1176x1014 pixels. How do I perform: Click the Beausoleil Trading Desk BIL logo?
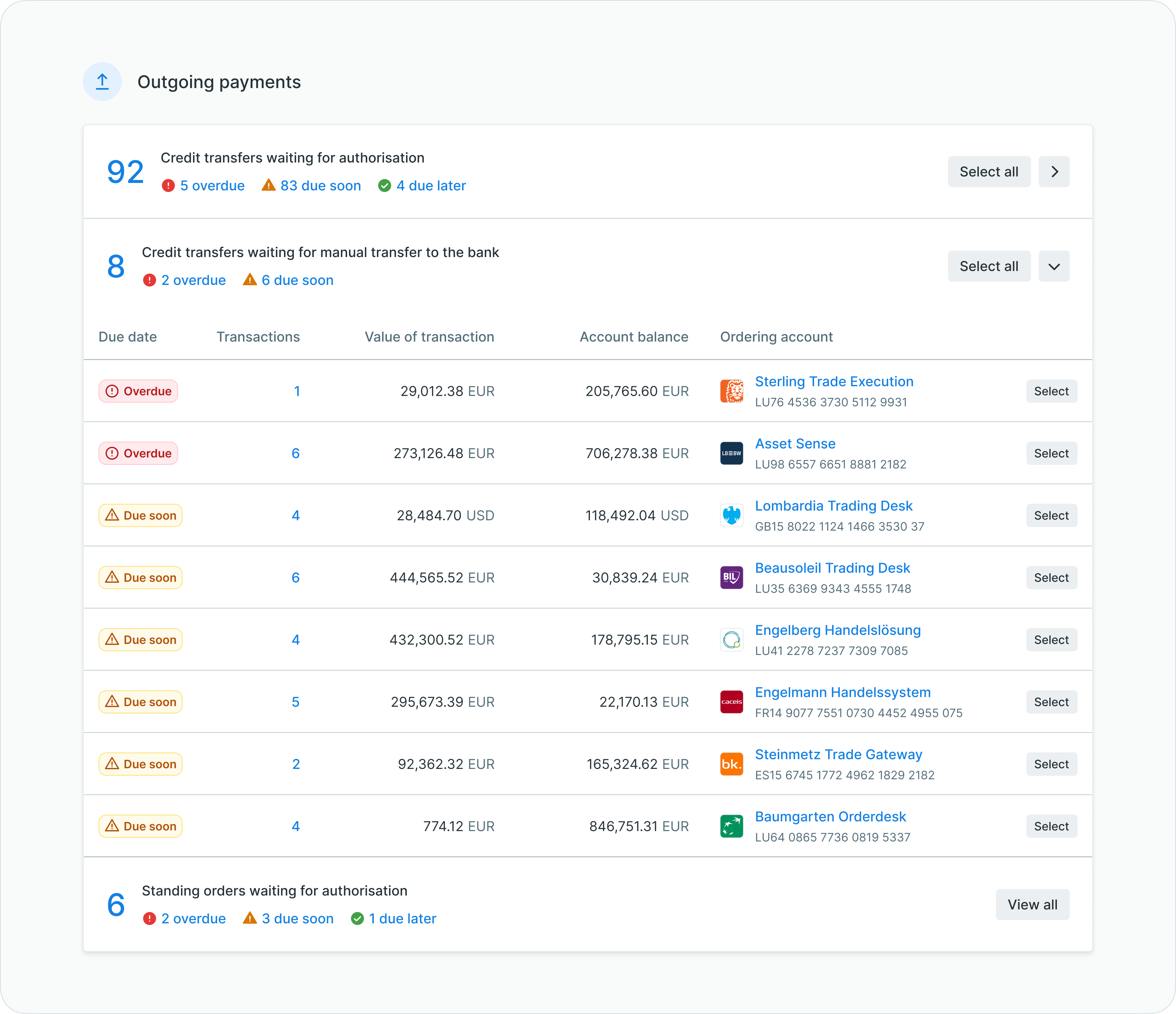coord(731,578)
